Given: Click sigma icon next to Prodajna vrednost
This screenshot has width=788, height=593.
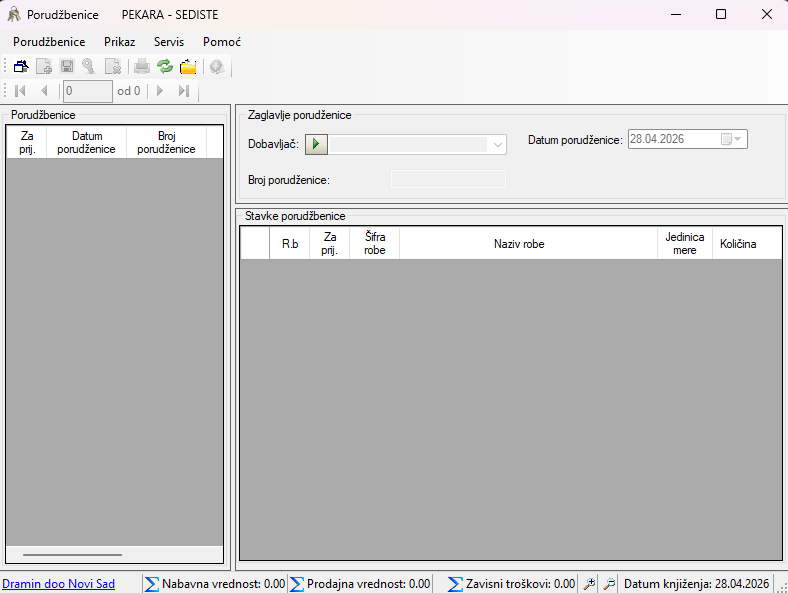Looking at the screenshot, I should [x=297, y=584].
